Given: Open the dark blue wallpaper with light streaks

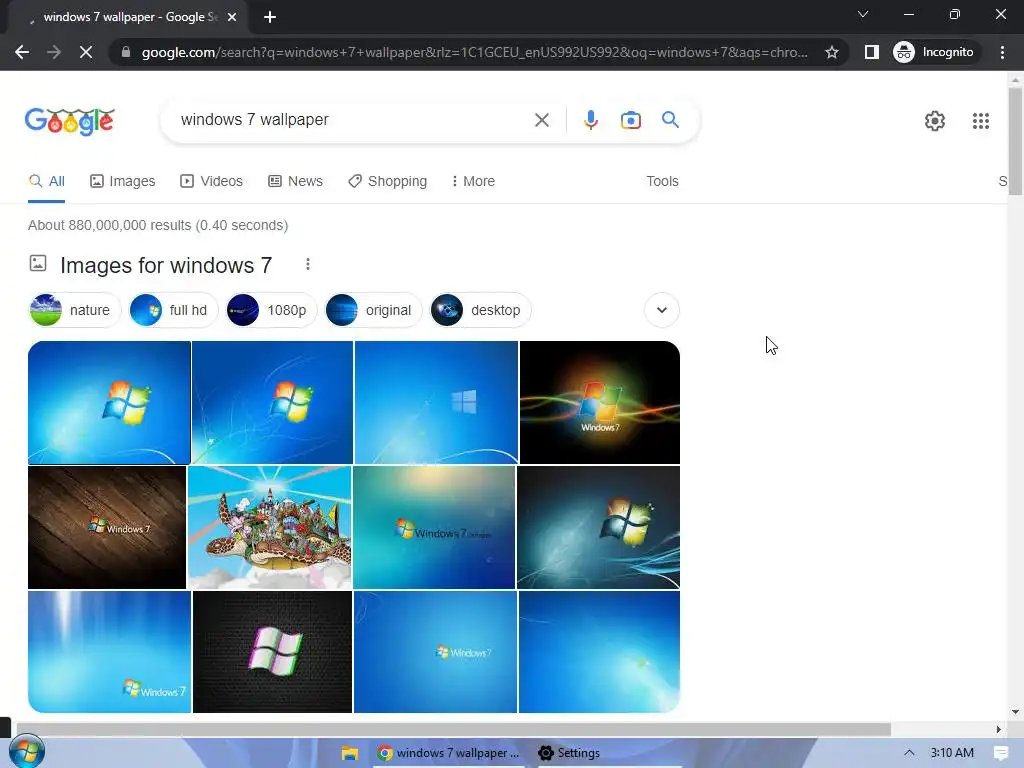Looking at the screenshot, I should [x=598, y=527].
